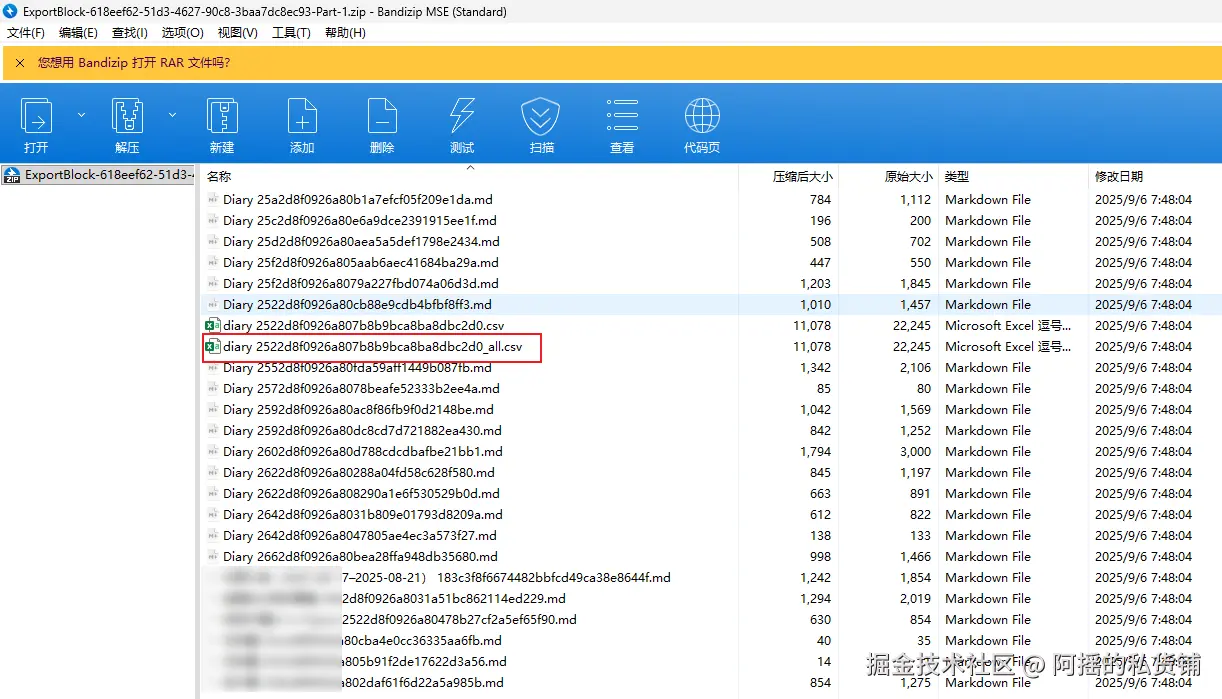Select file Diary 2592d8f0926a80dc8cd7d721882ea430.md
The height and width of the screenshot is (699, 1222).
tap(362, 431)
